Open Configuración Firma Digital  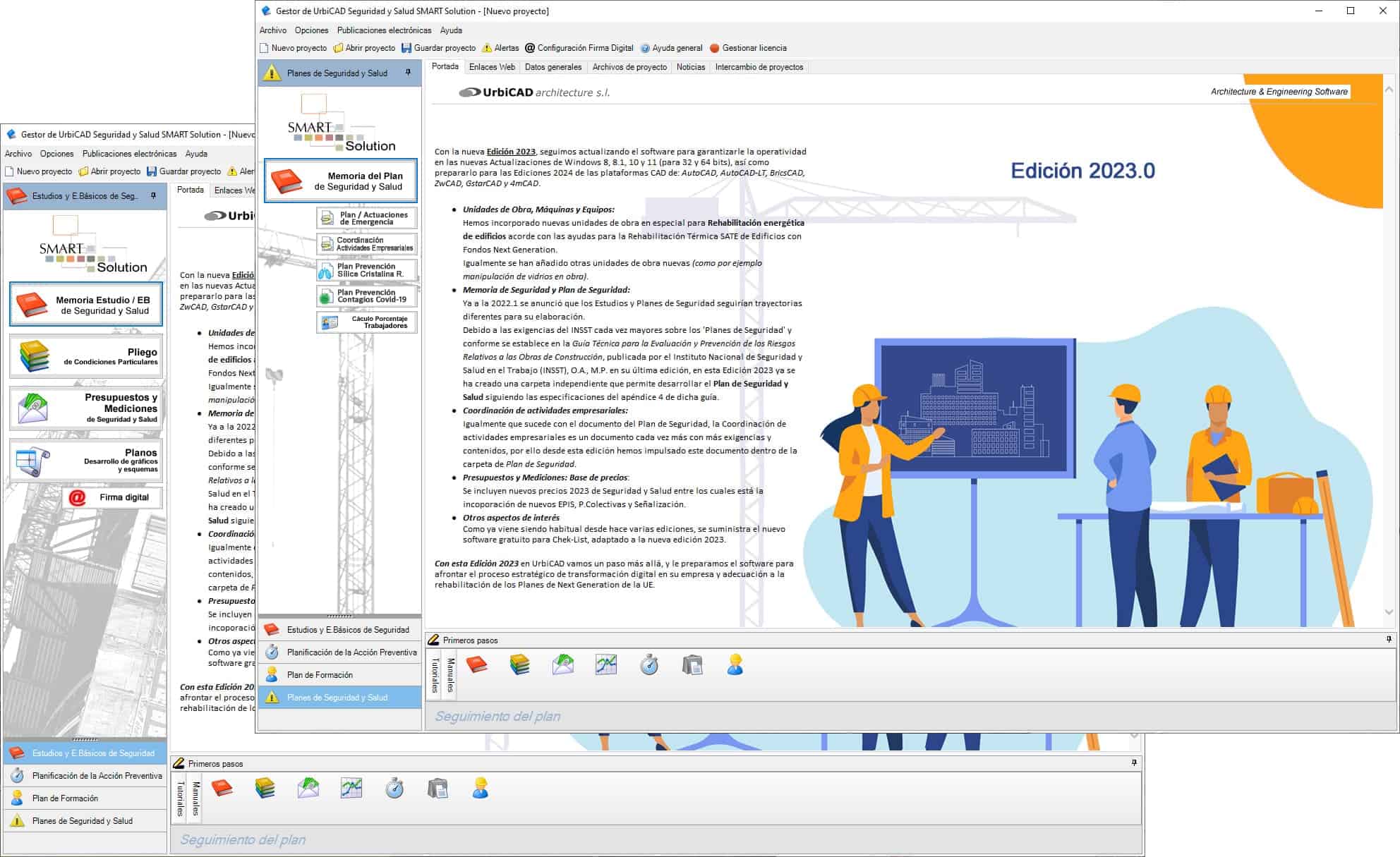(x=579, y=48)
